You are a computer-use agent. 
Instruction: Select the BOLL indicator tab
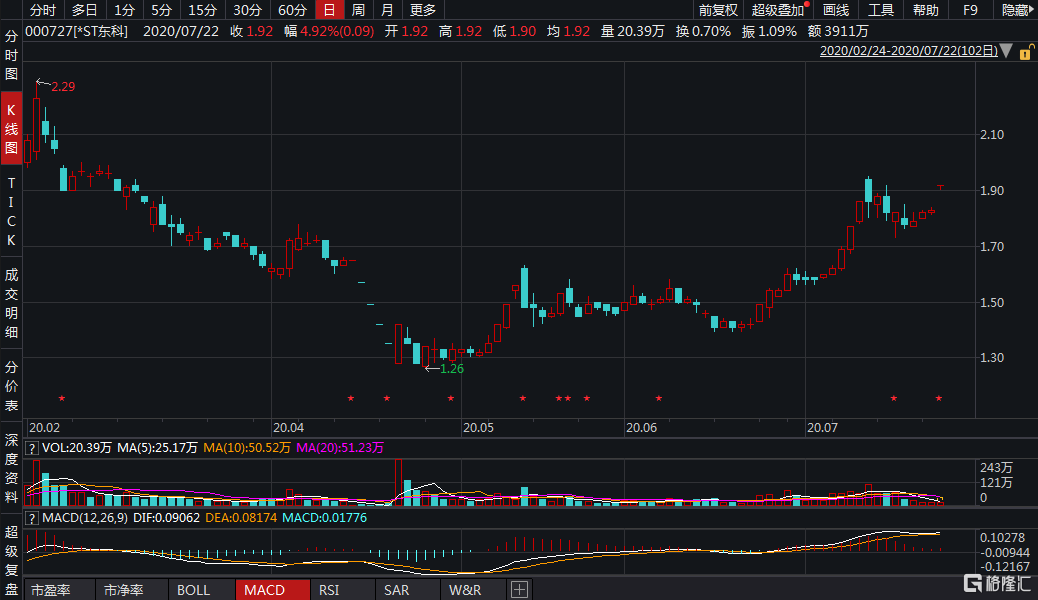pyautogui.click(x=193, y=590)
